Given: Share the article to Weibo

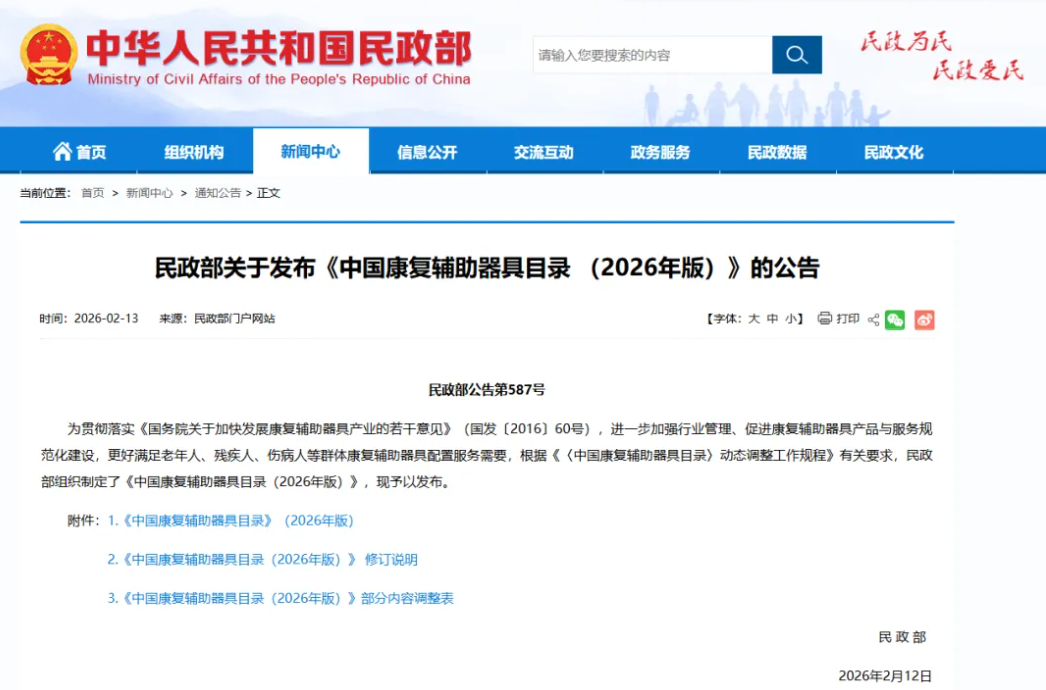Looking at the screenshot, I should coord(923,319).
